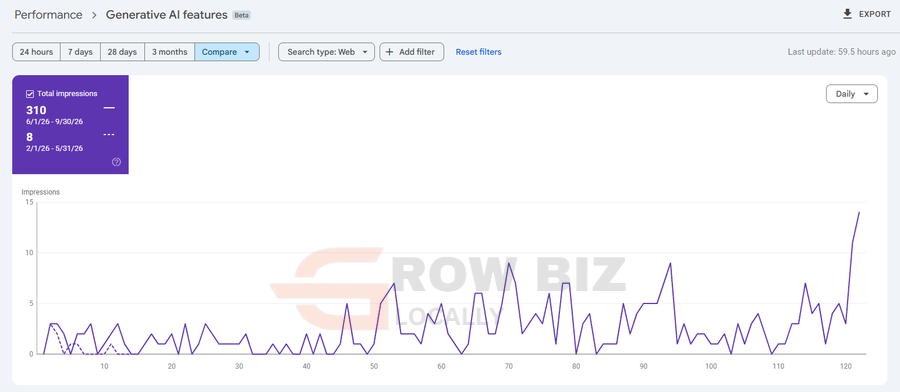Click the 8 impressions comparison value
The image size is (900, 392).
[x=29, y=137]
